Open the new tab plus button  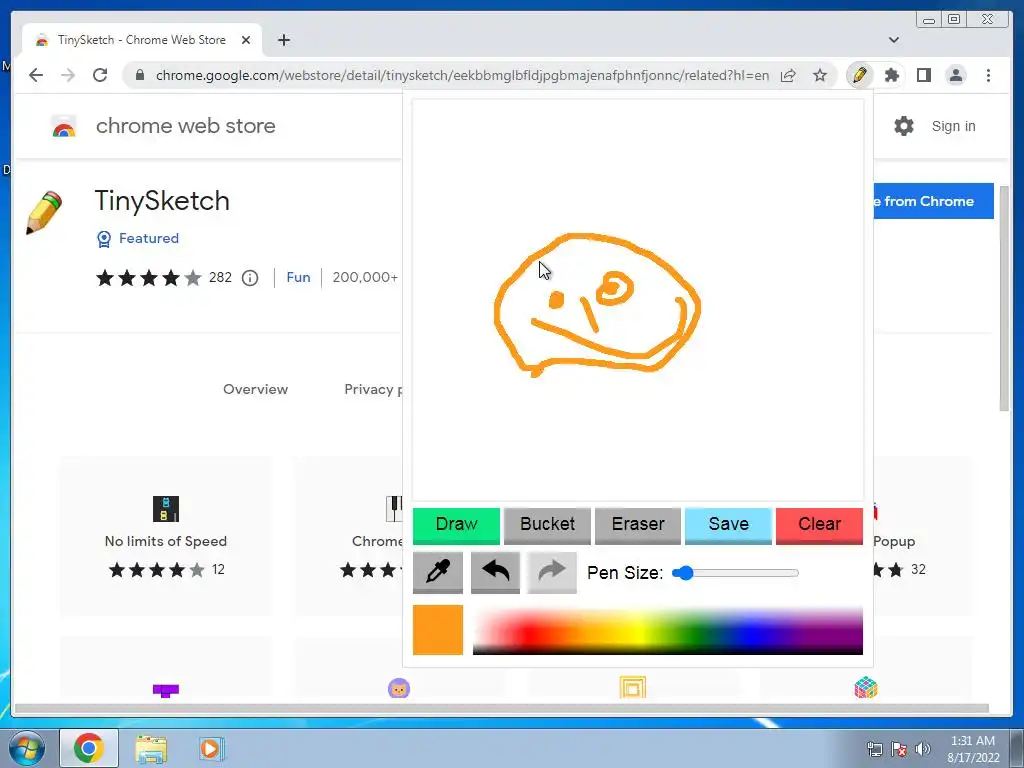point(283,40)
